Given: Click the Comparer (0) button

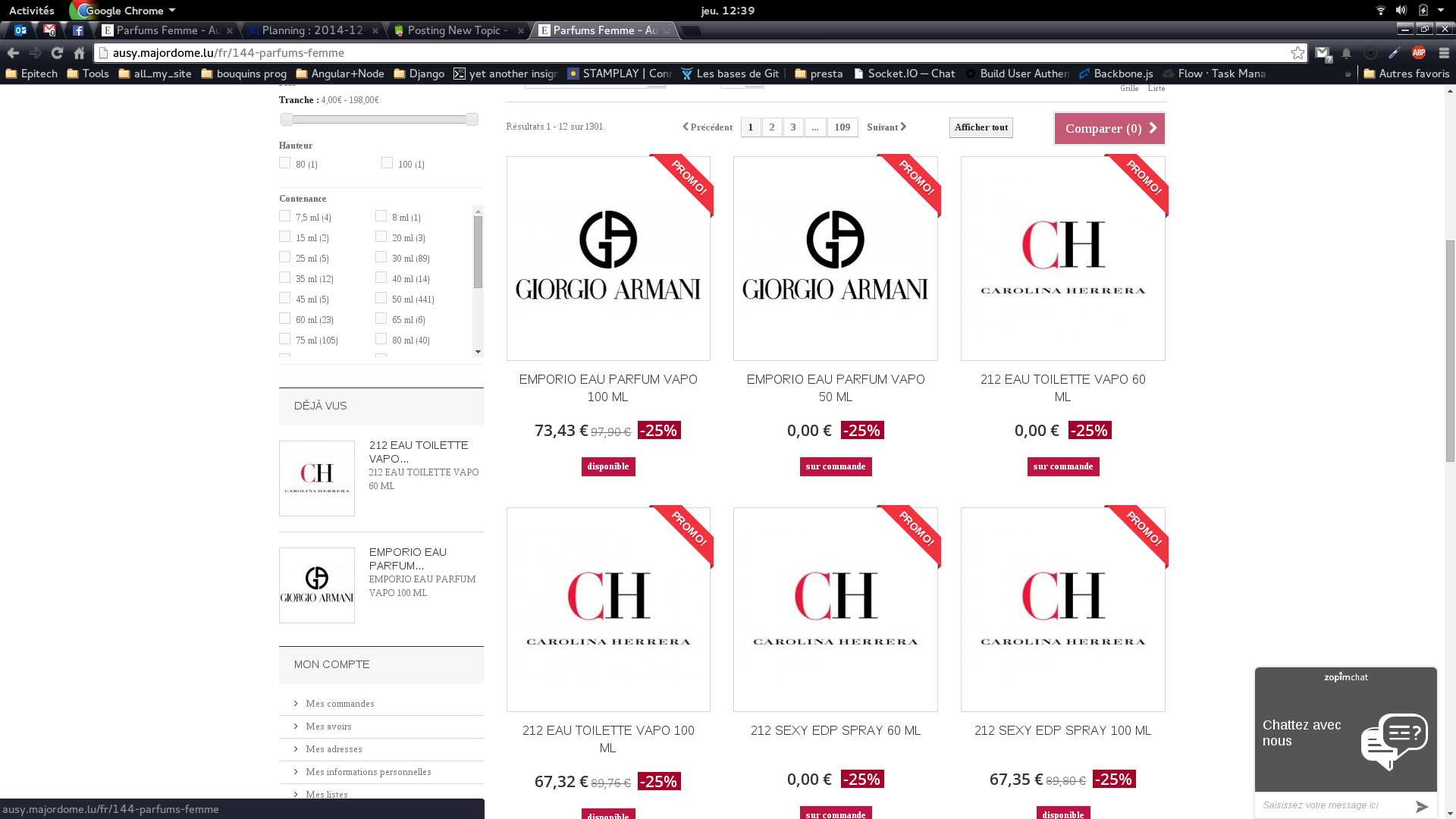Looking at the screenshot, I should coord(1109,128).
